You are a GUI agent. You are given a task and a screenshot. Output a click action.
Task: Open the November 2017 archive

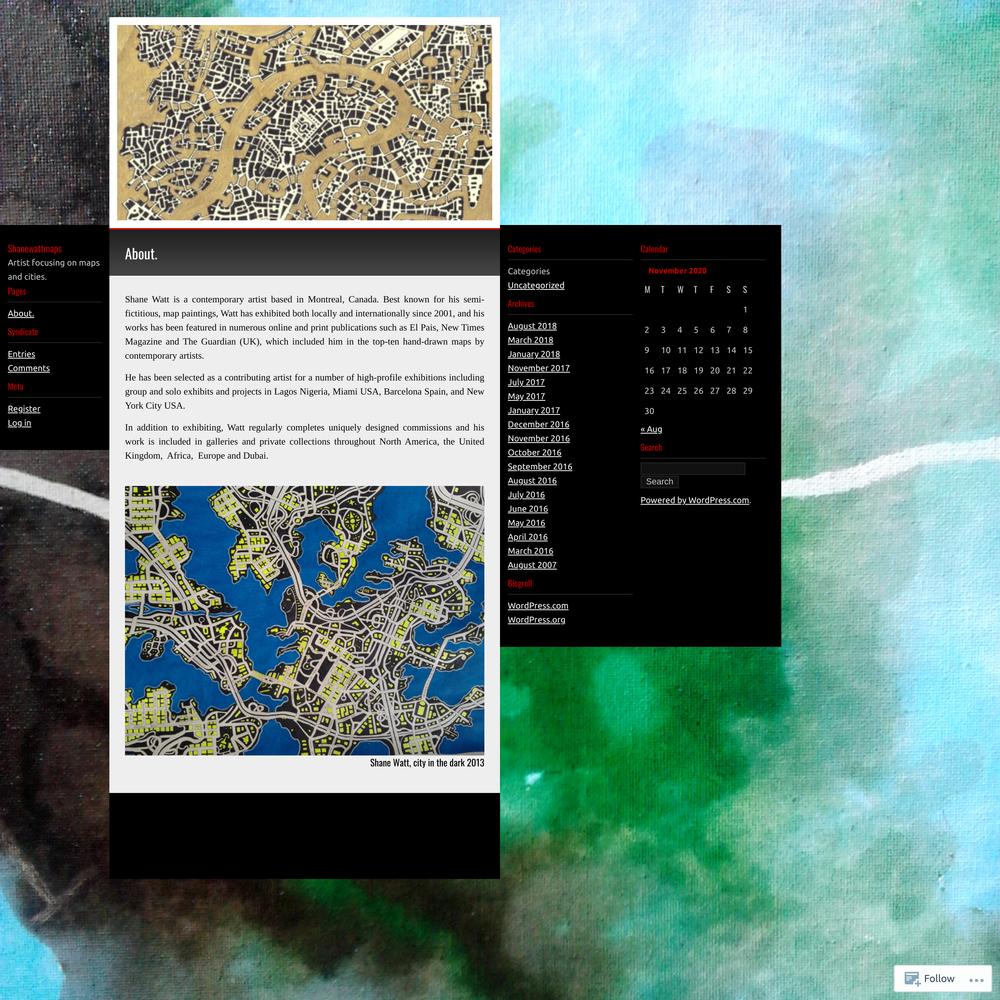pyautogui.click(x=539, y=369)
